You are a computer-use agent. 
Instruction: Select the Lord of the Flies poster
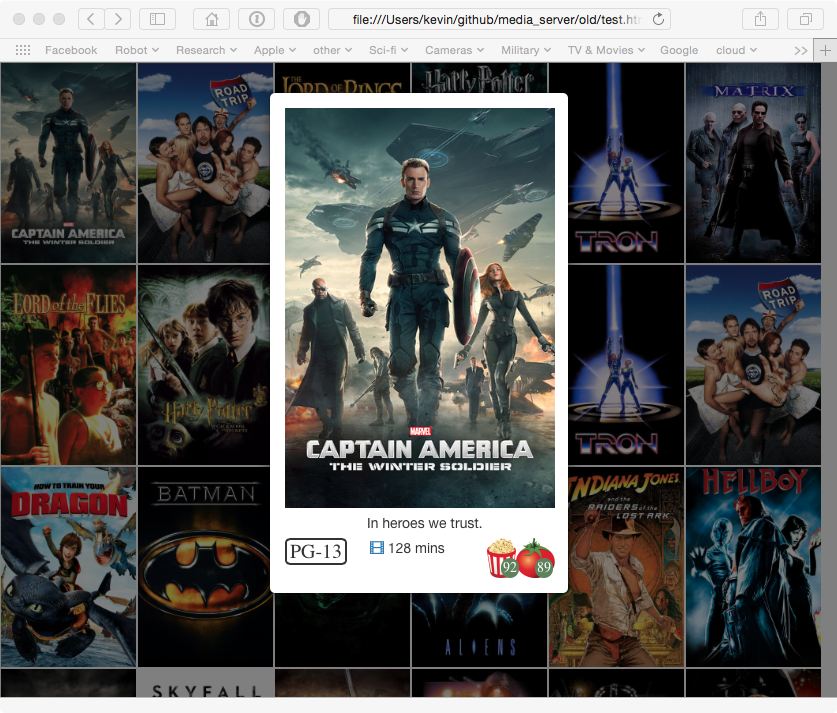point(68,365)
